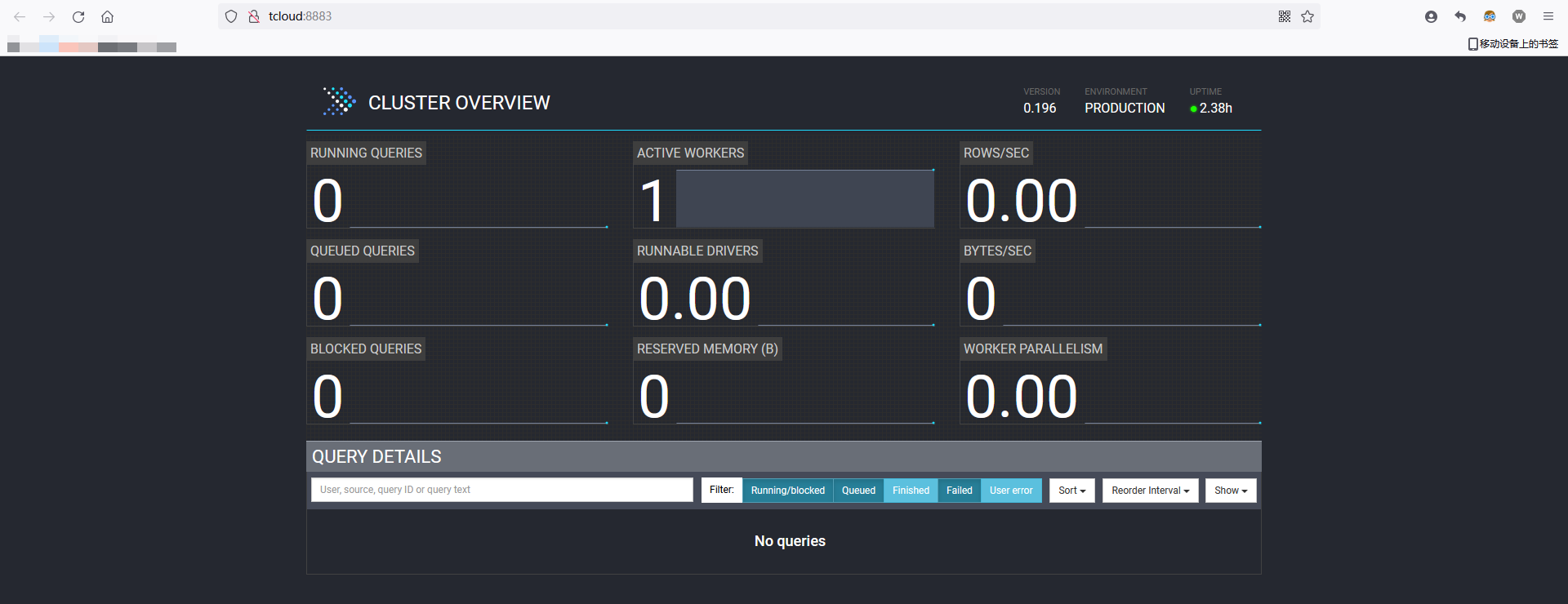The image size is (1568, 604).
Task: Toggle the Finished filter
Action: click(911, 491)
